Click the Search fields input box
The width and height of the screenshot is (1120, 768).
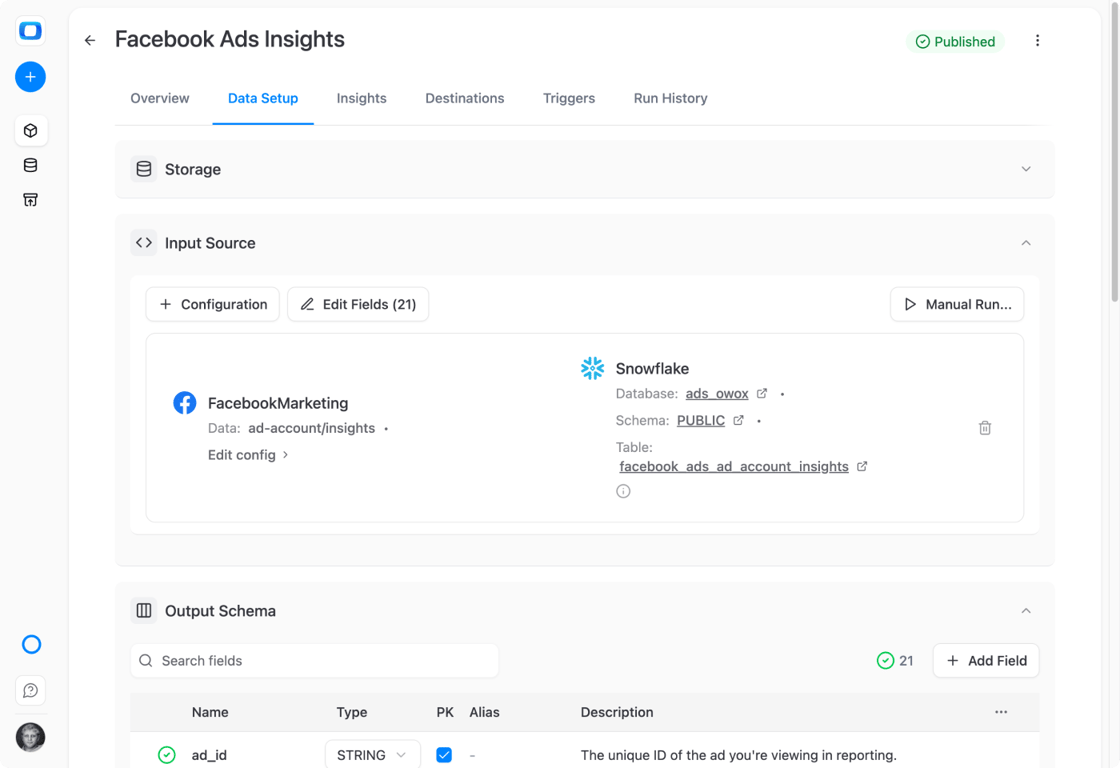[x=314, y=661]
